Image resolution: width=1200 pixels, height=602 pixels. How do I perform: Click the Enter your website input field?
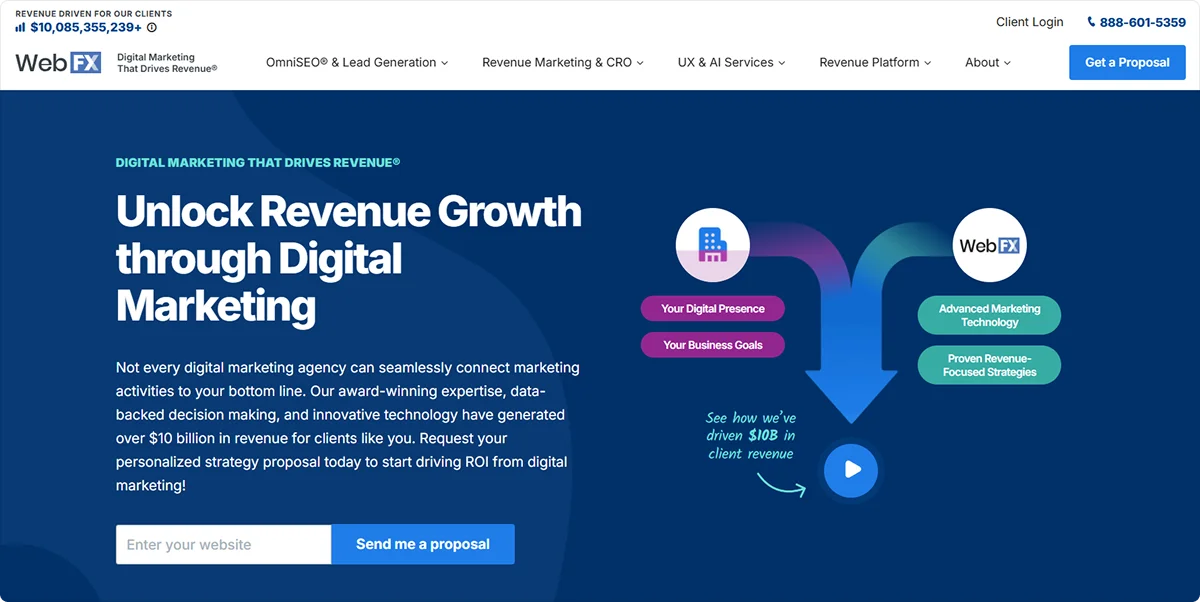coord(223,544)
